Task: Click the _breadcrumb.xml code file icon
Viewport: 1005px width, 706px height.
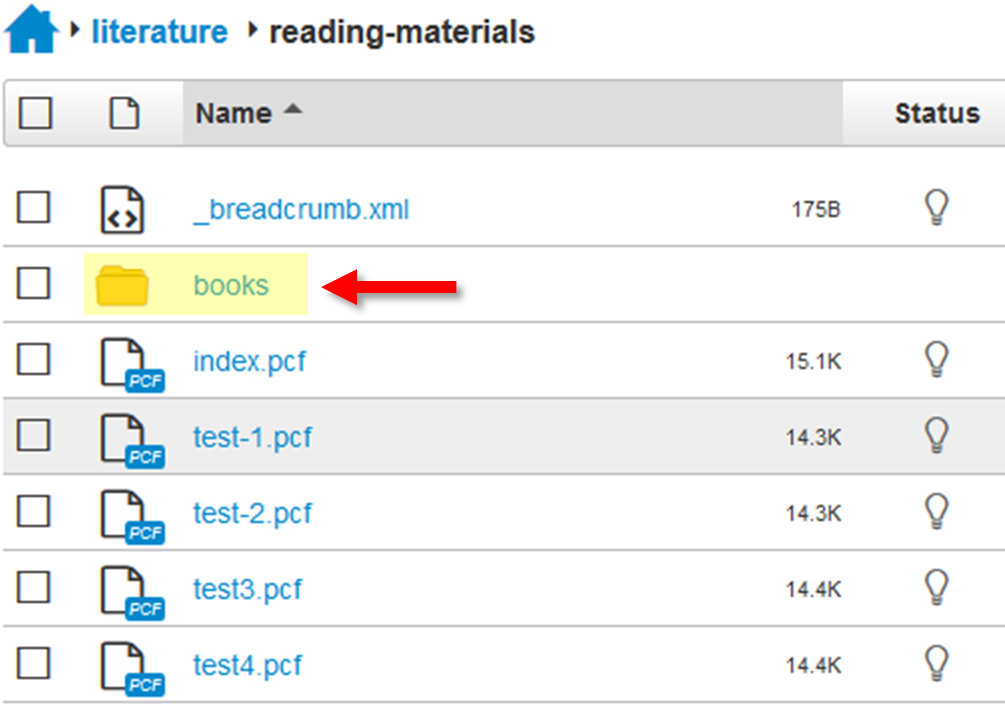Action: 124,210
